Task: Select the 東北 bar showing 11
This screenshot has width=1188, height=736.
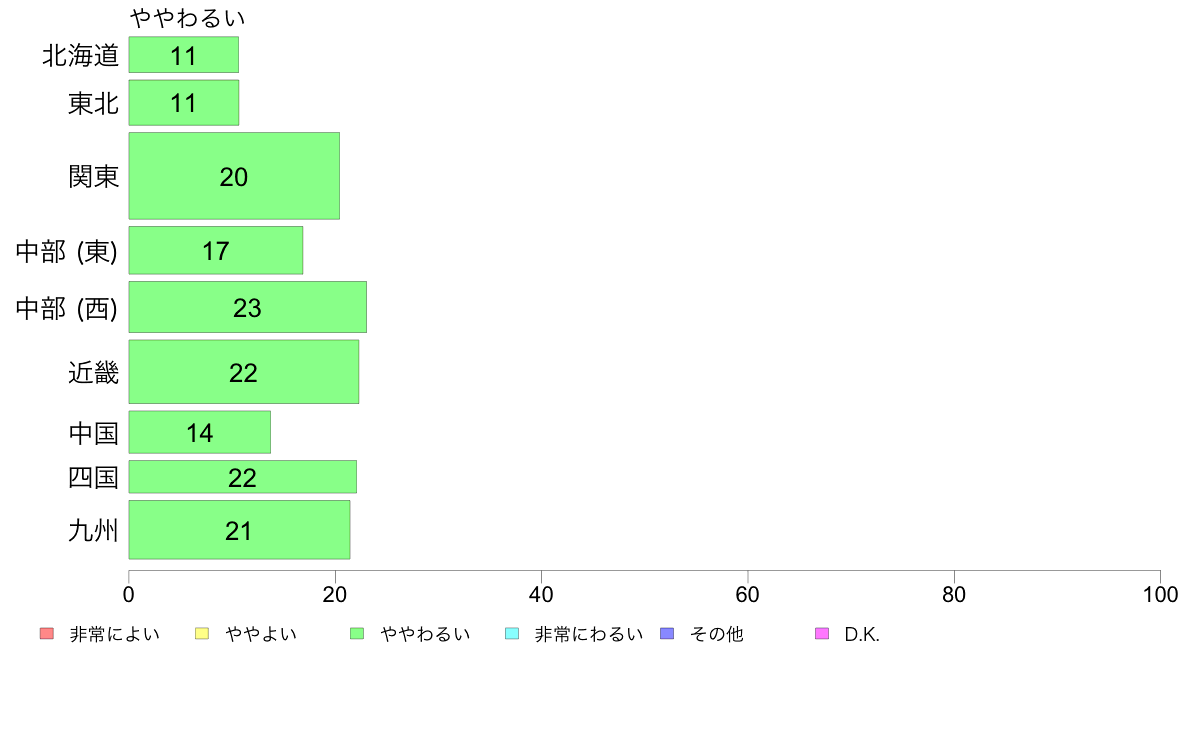Action: (x=184, y=102)
